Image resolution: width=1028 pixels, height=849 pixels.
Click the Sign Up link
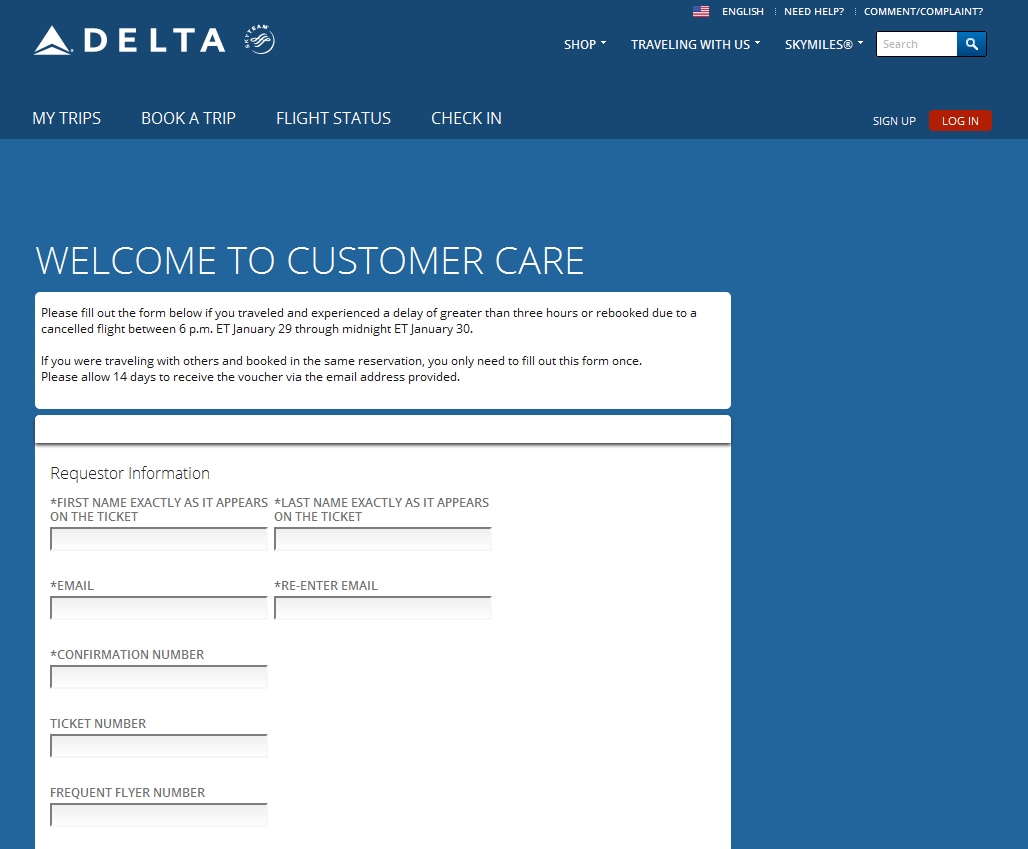[x=894, y=121]
